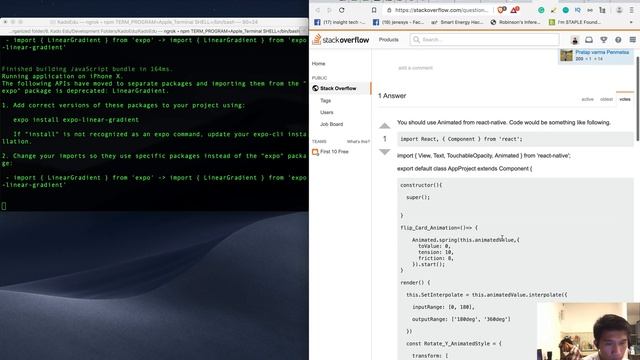This screenshot has width=640, height=360.
Task: Go to Home in the left sidebar
Action: coord(318,64)
